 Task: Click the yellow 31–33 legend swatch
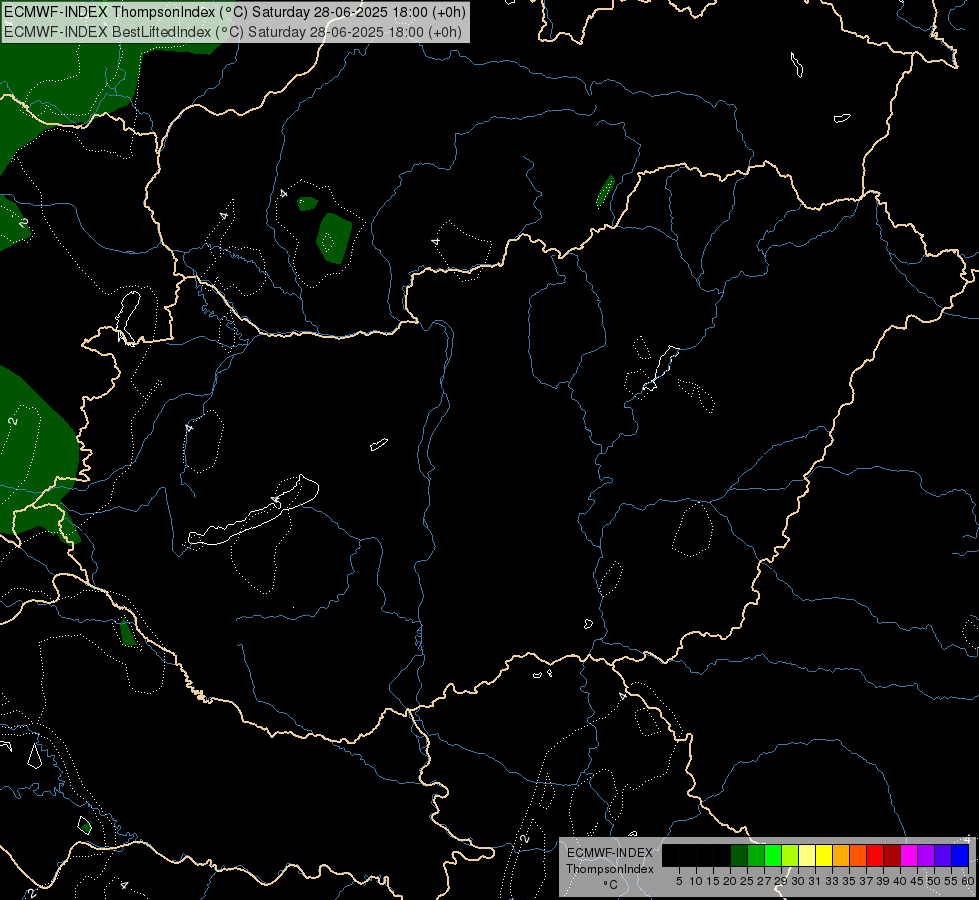point(824,855)
